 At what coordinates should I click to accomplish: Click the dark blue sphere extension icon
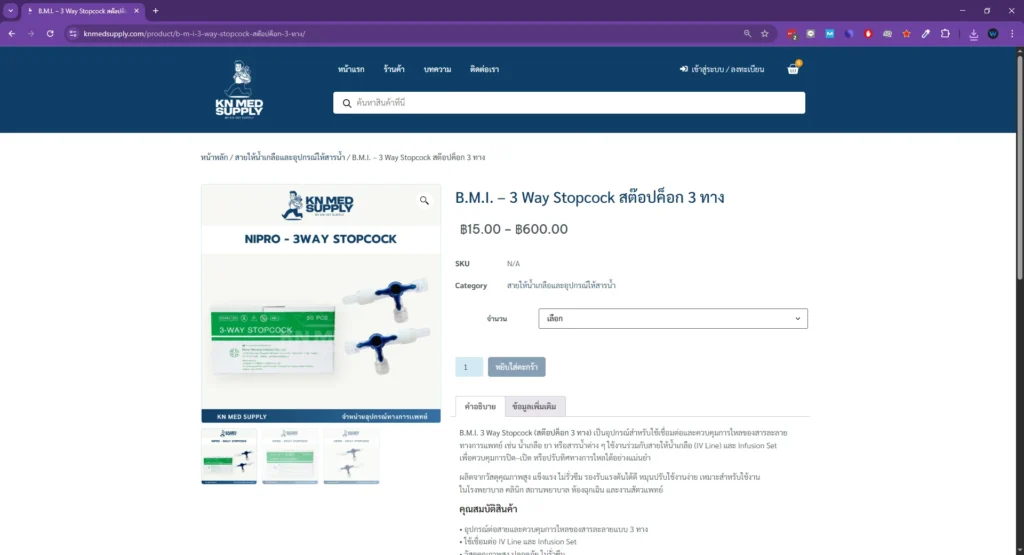[x=849, y=33]
